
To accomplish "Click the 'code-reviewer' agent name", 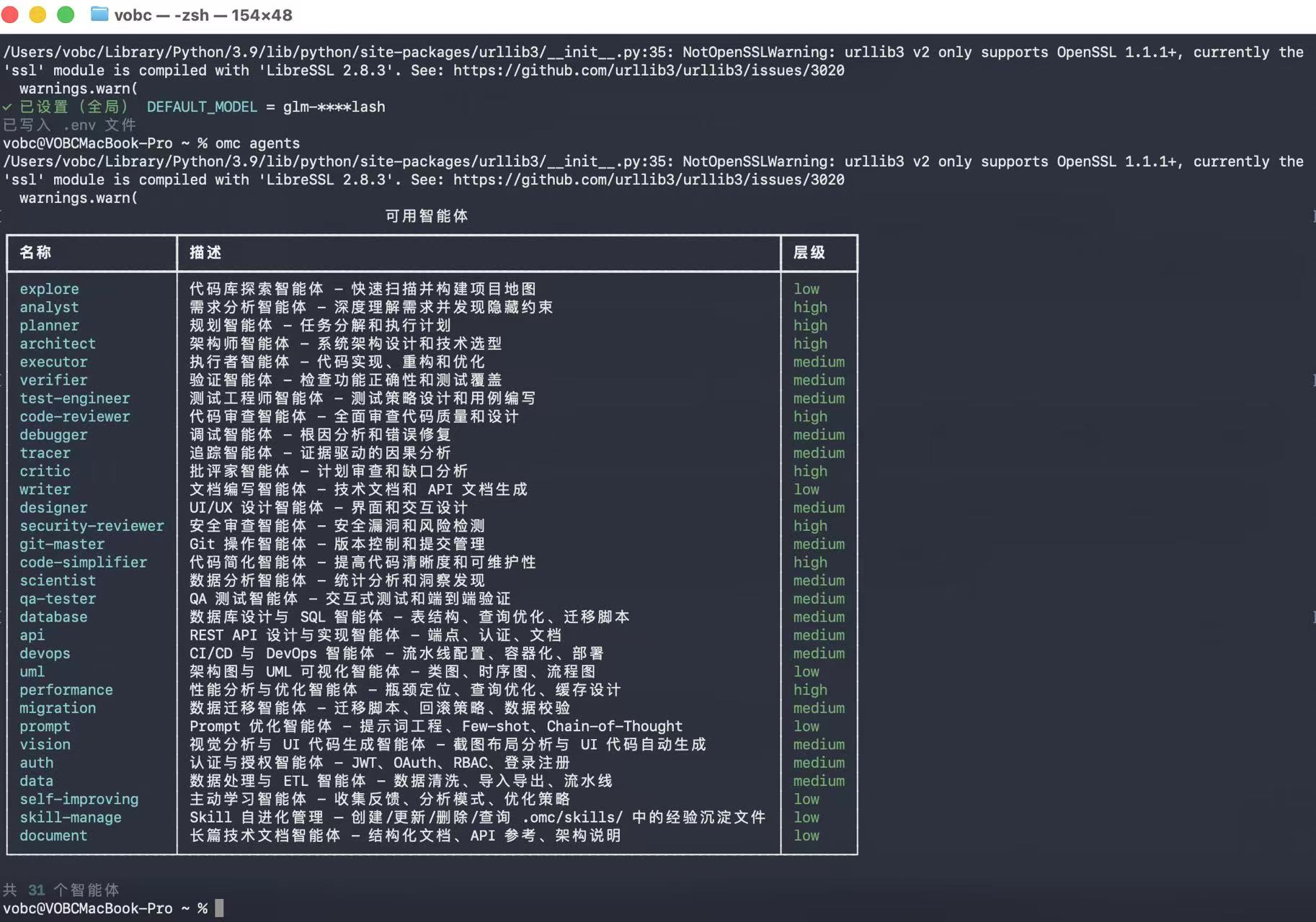I will (75, 416).
